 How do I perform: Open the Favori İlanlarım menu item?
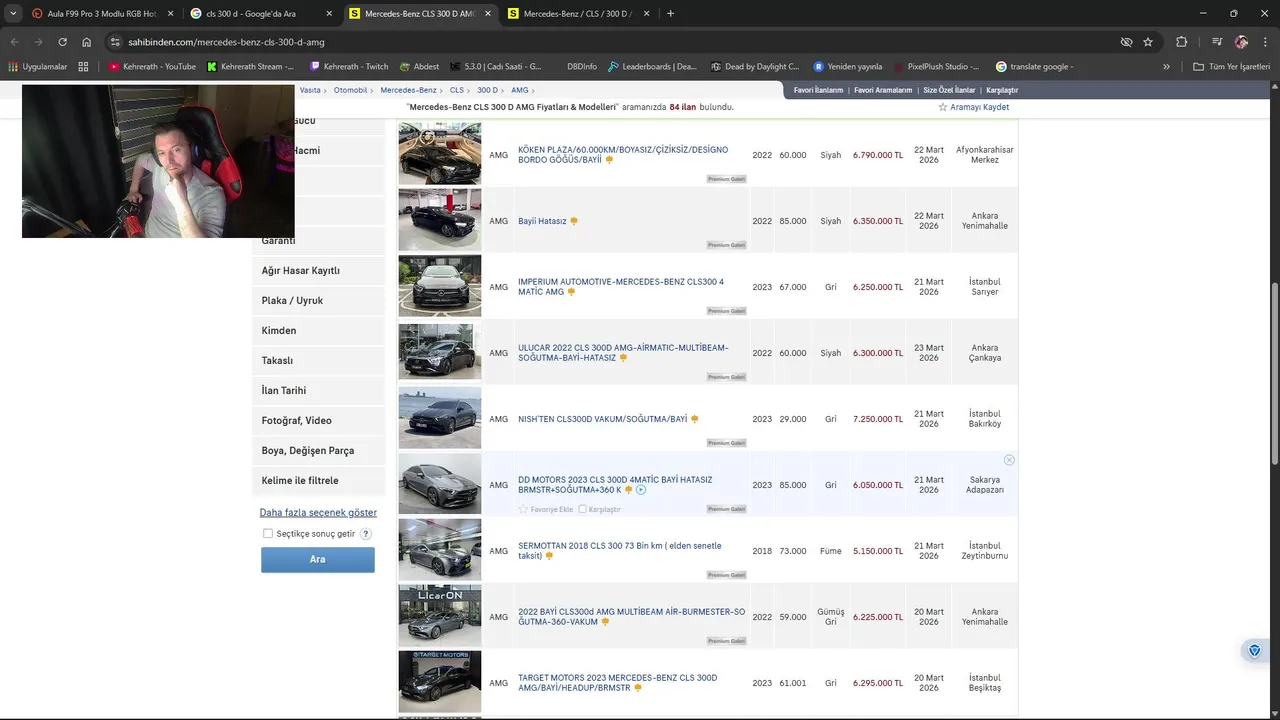tap(818, 90)
